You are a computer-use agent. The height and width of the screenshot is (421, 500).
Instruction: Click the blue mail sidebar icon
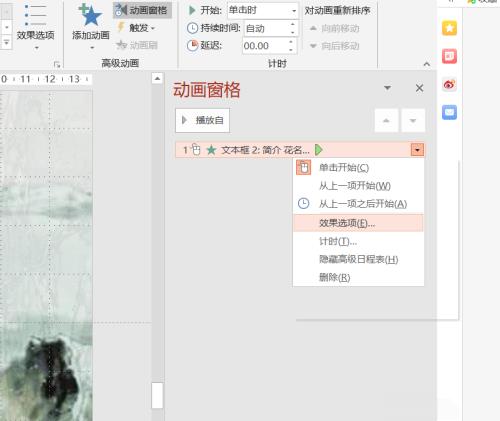[x=449, y=112]
